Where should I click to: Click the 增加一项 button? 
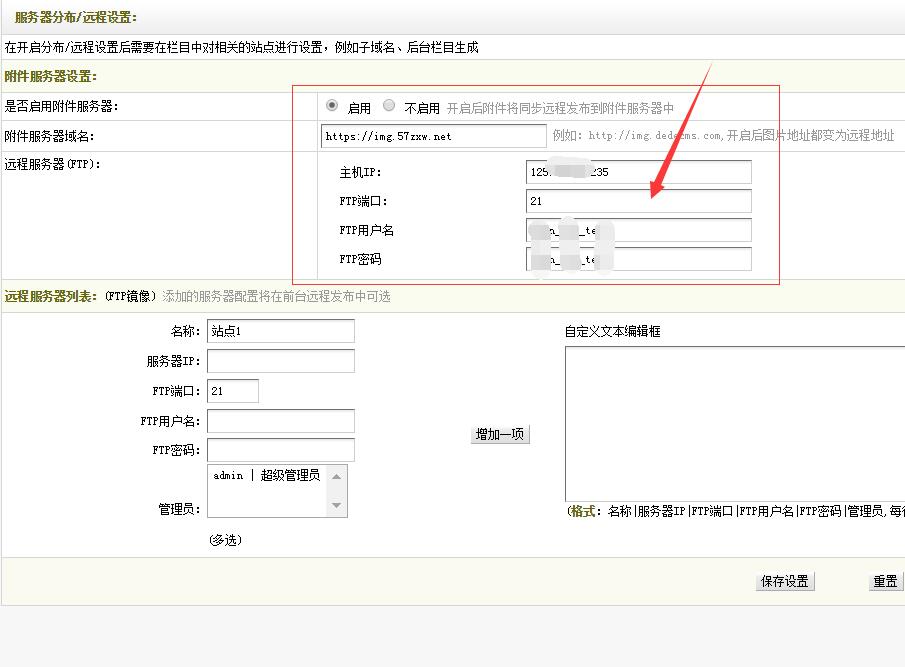(499, 434)
